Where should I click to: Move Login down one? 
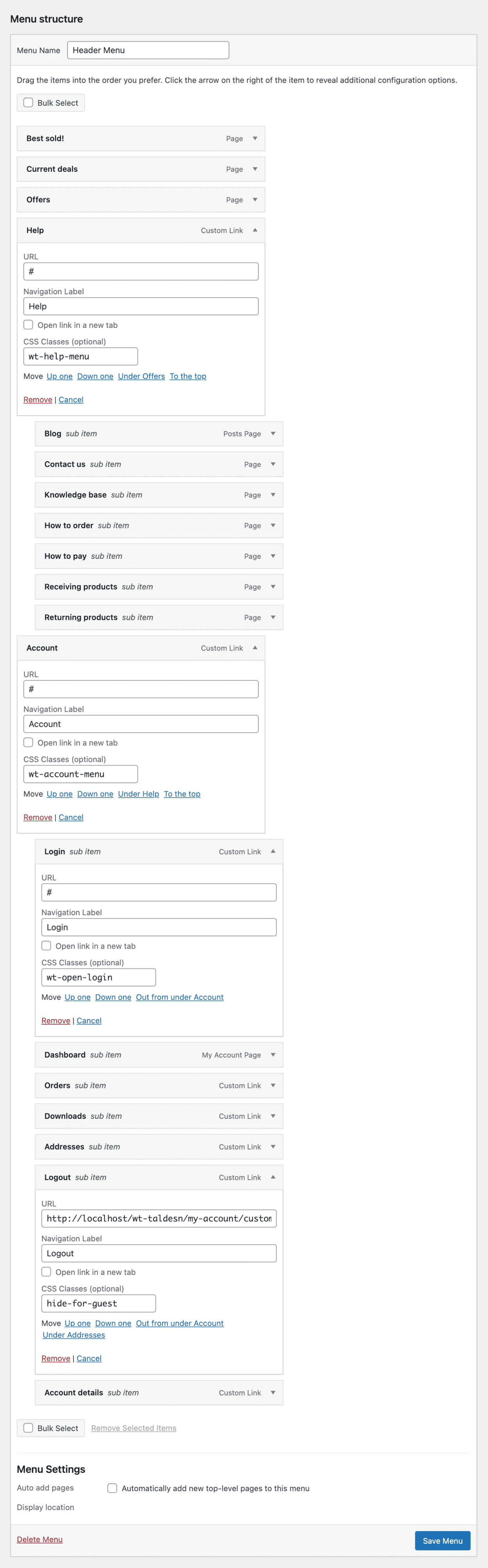pyautogui.click(x=113, y=997)
